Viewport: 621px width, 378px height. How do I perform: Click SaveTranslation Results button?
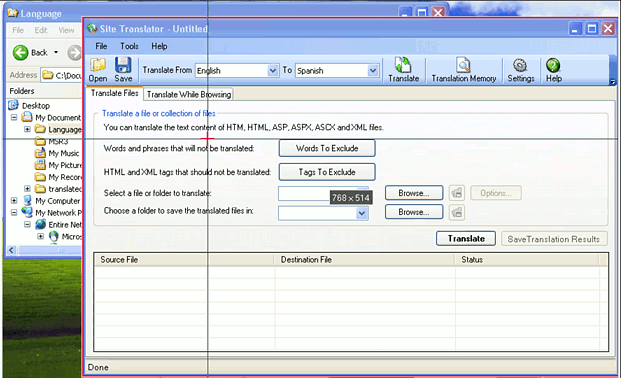tap(554, 239)
